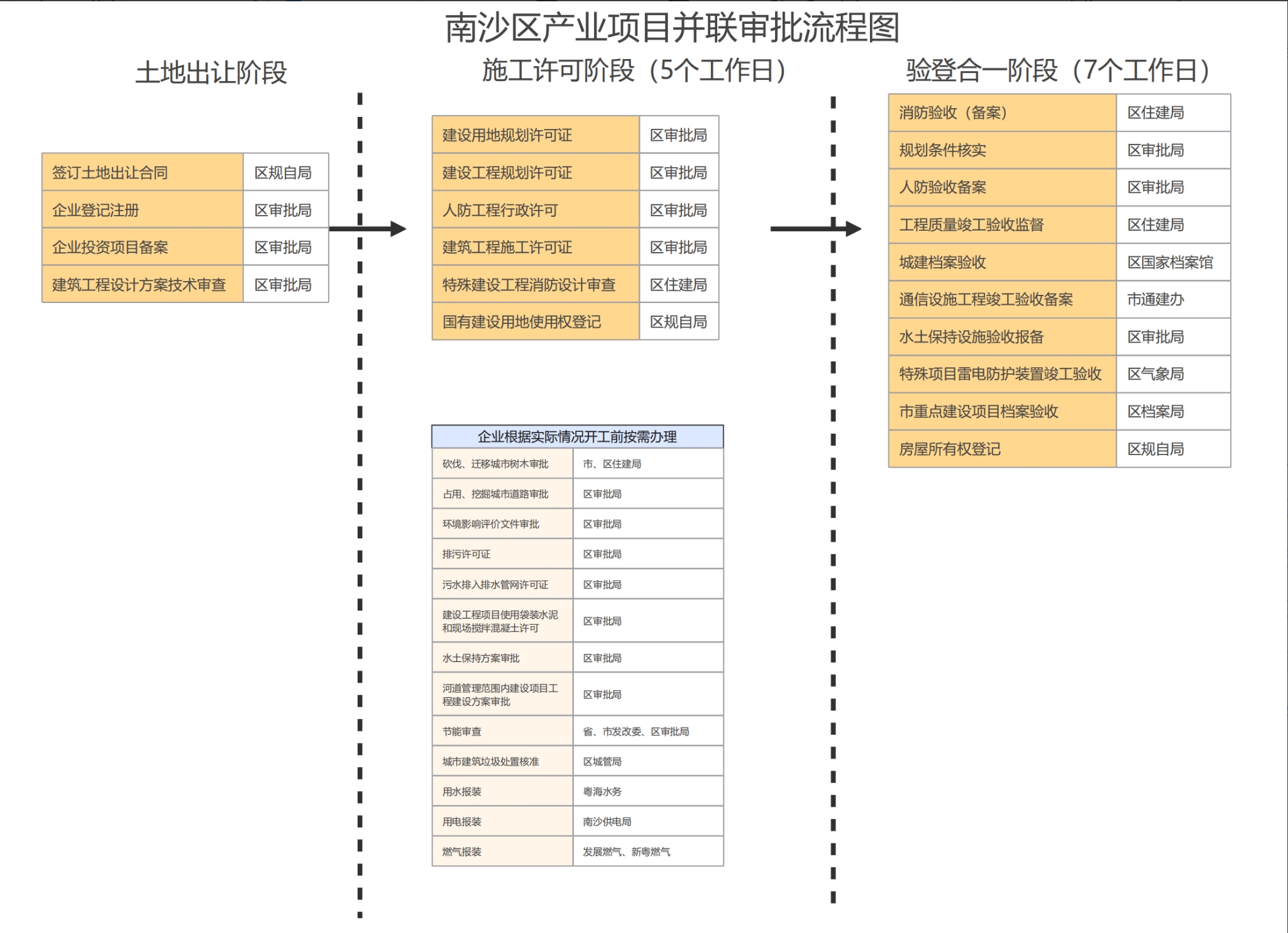Screen dimensions: 1288x933
Task: 点击「排污许可证」单元格
Action: coord(502,553)
